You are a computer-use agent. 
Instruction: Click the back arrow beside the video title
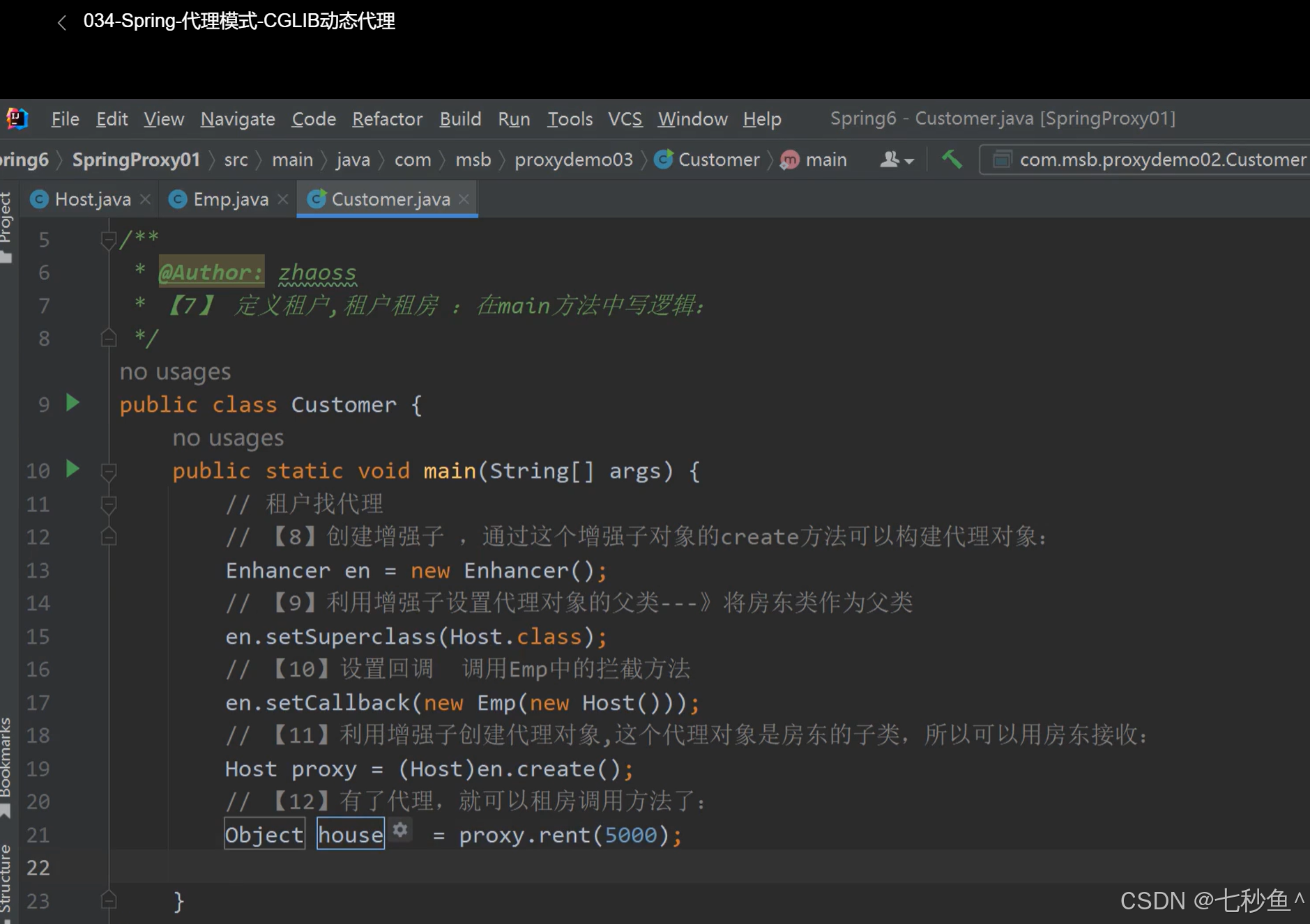pos(62,22)
